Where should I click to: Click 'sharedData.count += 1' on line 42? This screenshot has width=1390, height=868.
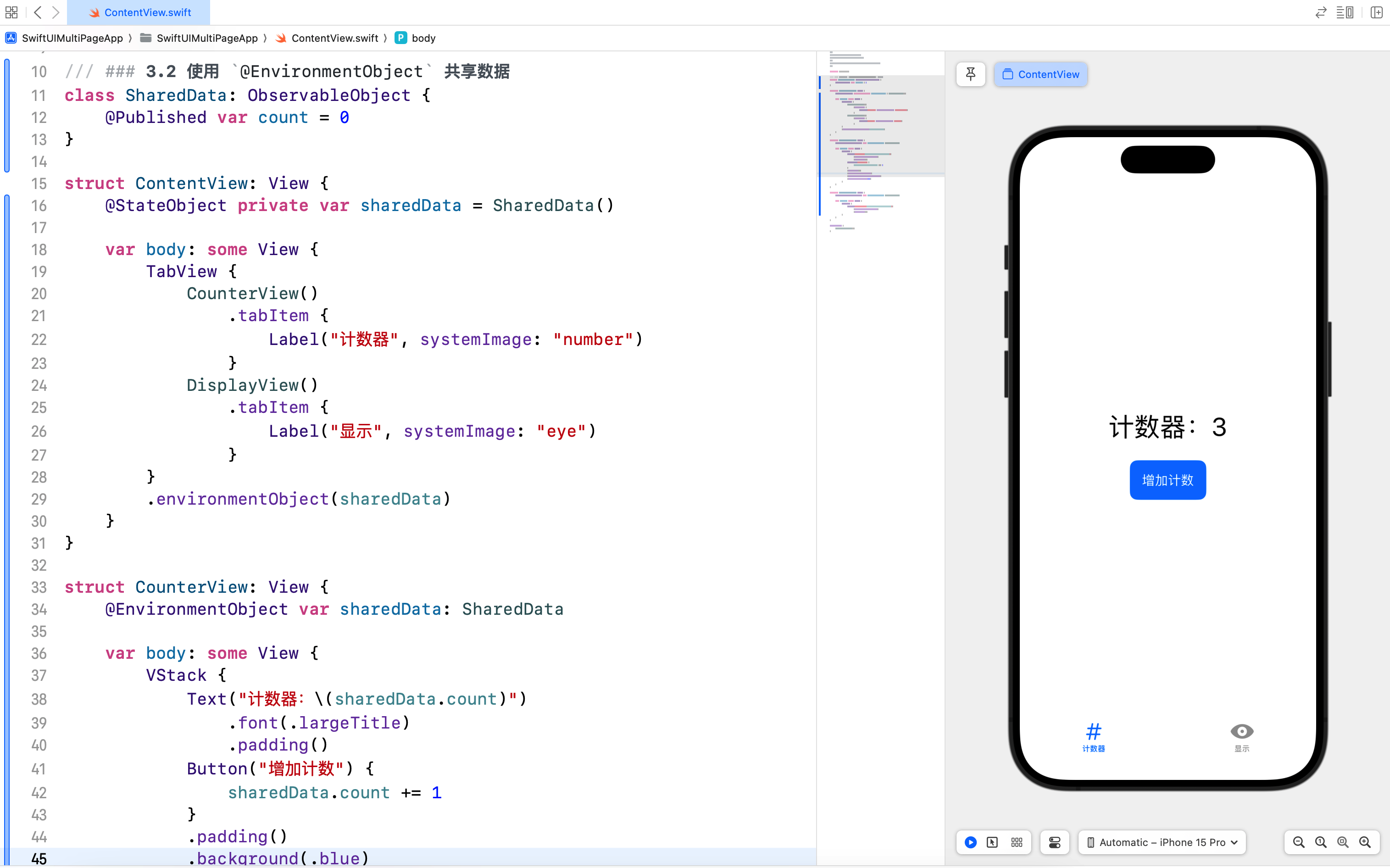(x=334, y=793)
